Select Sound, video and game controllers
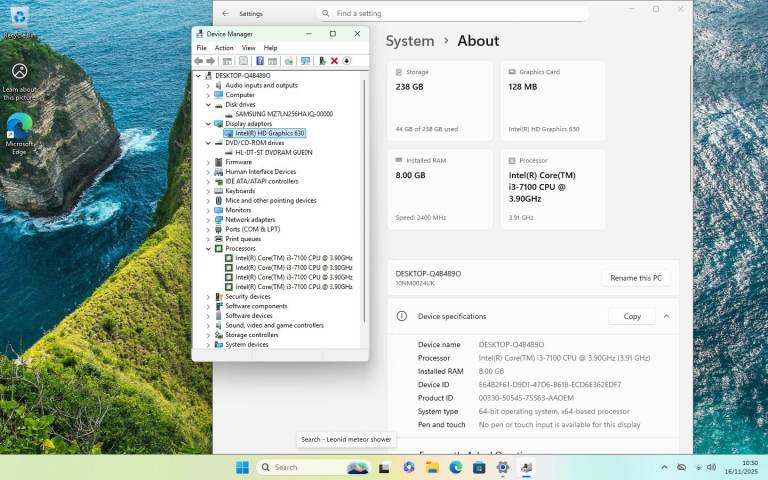 (274, 325)
